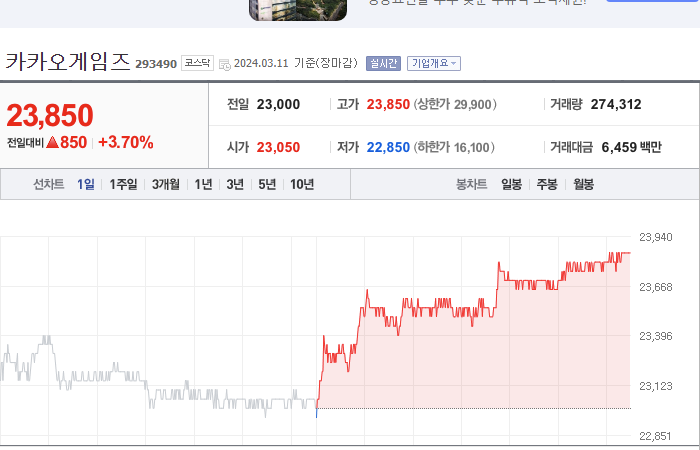Click the 시가 value 23,050
This screenshot has height=450, width=700.
tap(278, 147)
